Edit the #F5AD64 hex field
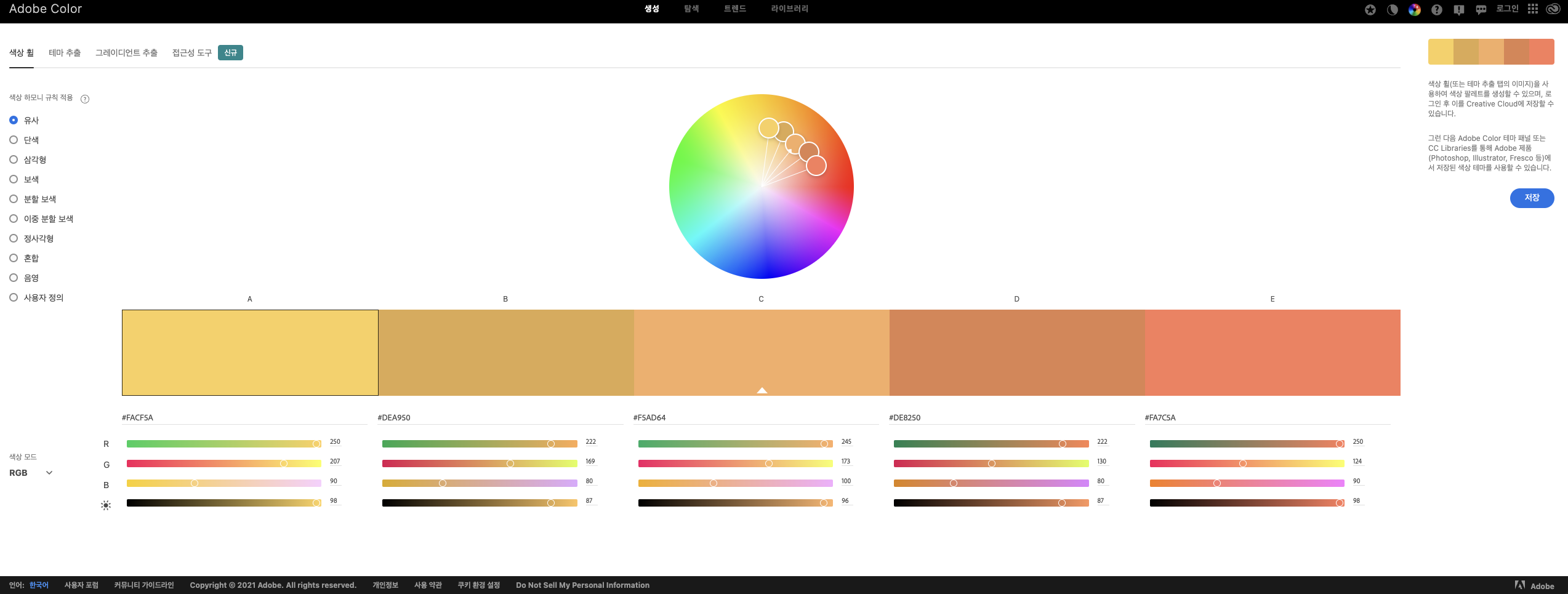 (x=756, y=417)
